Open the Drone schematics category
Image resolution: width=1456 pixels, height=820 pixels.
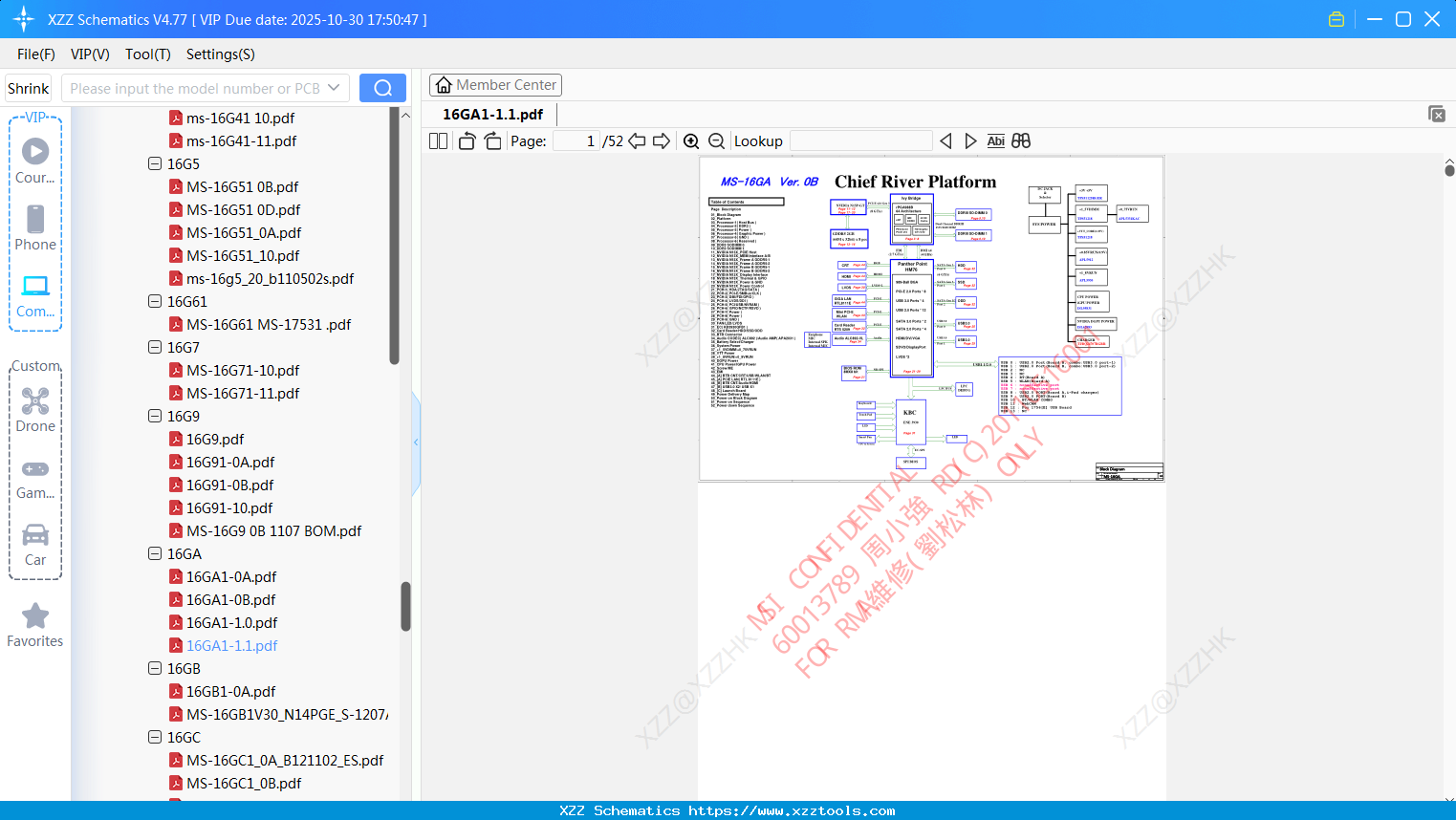pyautogui.click(x=35, y=409)
